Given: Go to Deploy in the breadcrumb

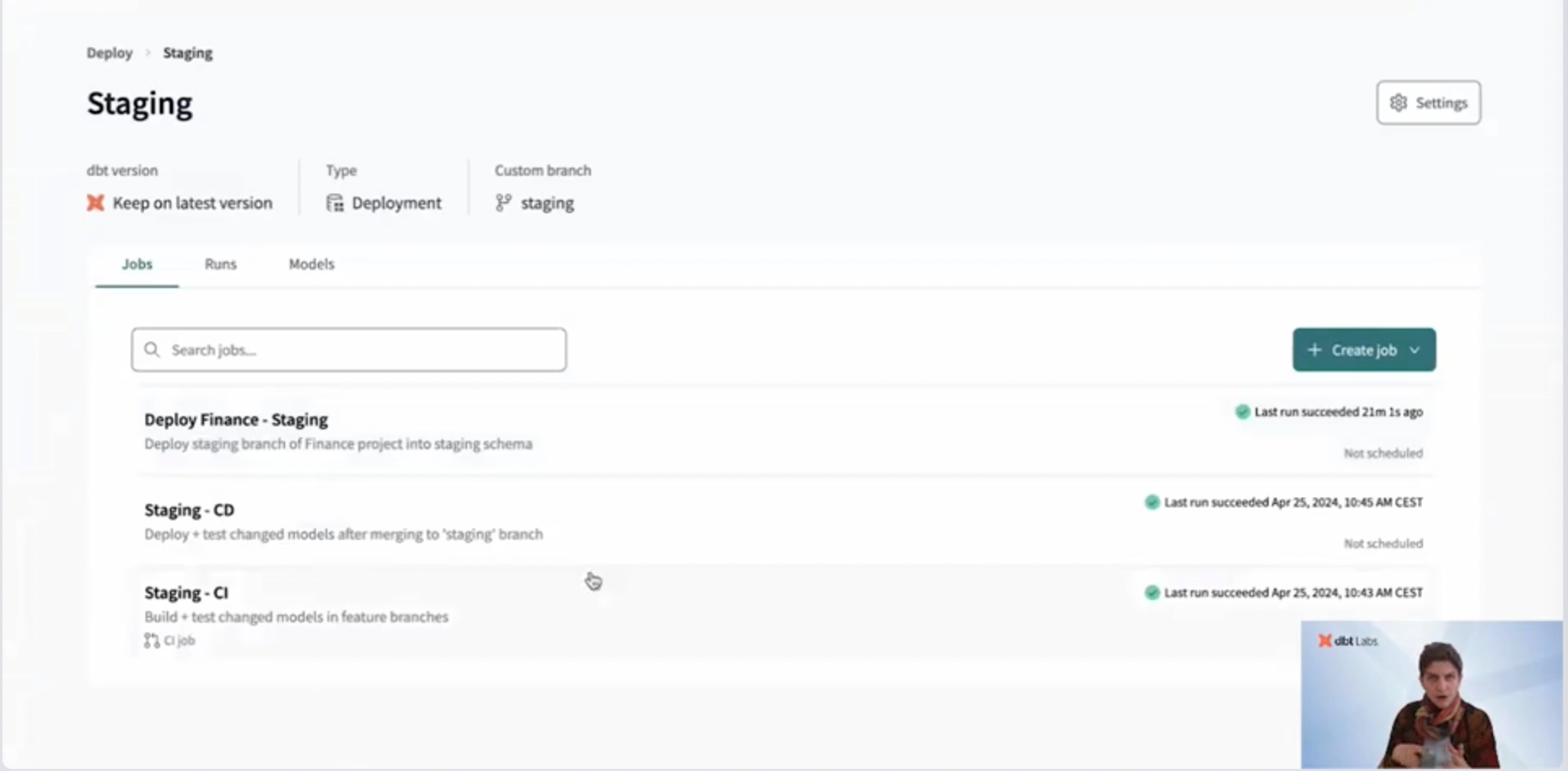Looking at the screenshot, I should (x=109, y=53).
